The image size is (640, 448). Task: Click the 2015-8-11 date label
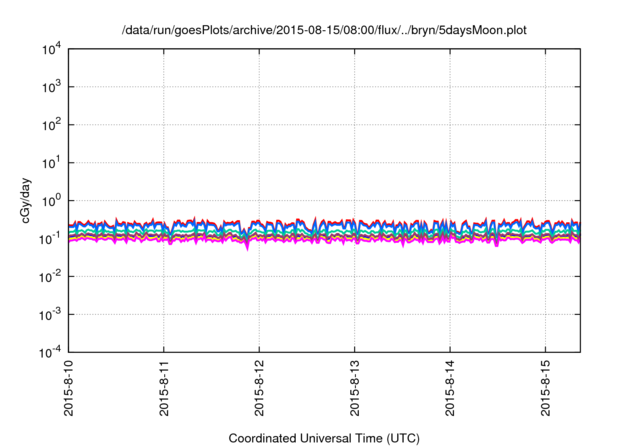164,388
